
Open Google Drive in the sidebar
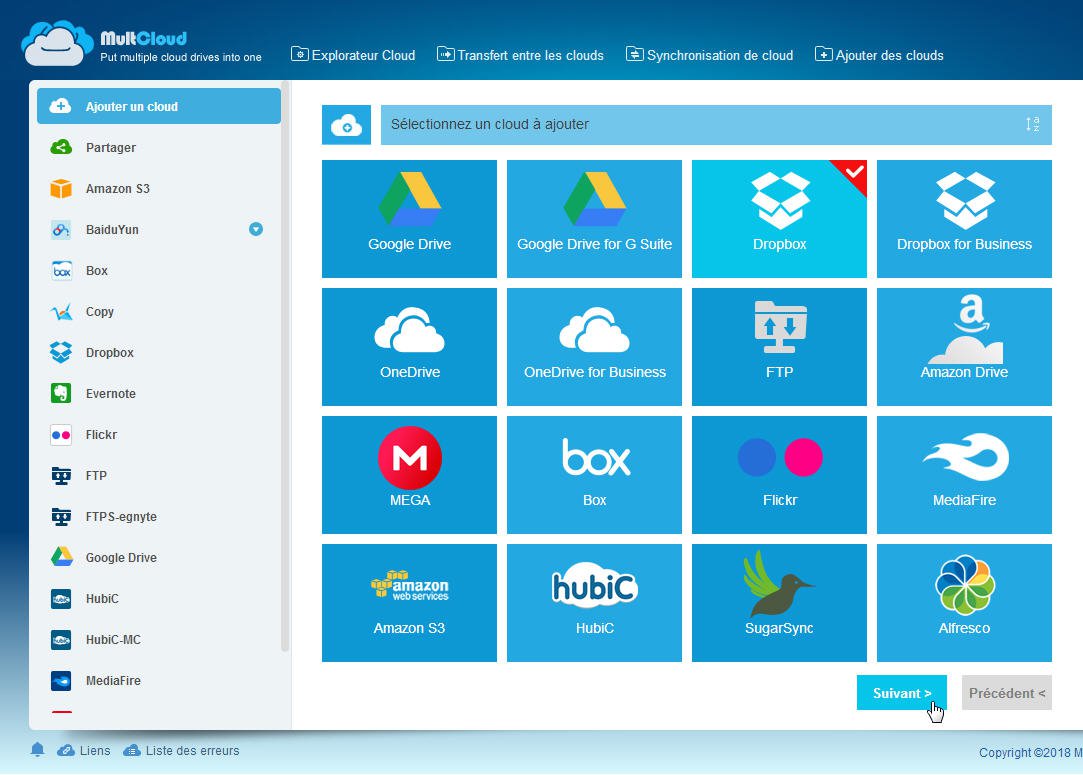coord(159,557)
